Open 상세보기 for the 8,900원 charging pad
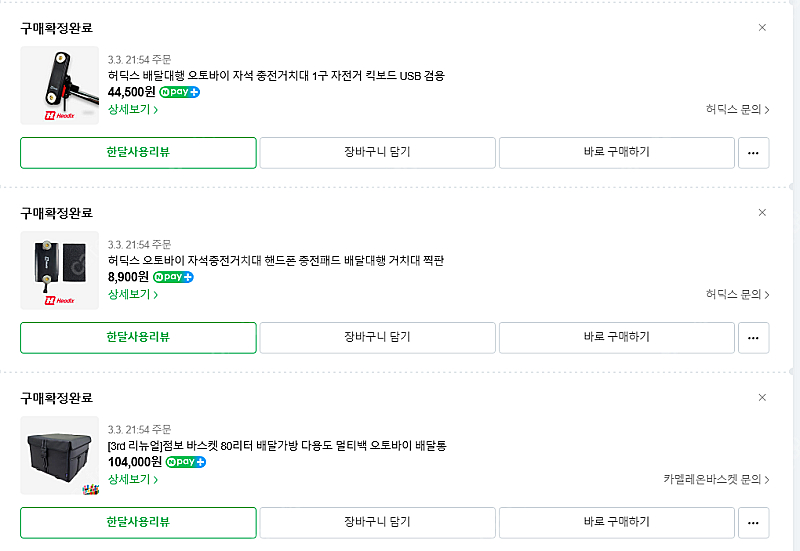The width and height of the screenshot is (800, 551). [133, 295]
